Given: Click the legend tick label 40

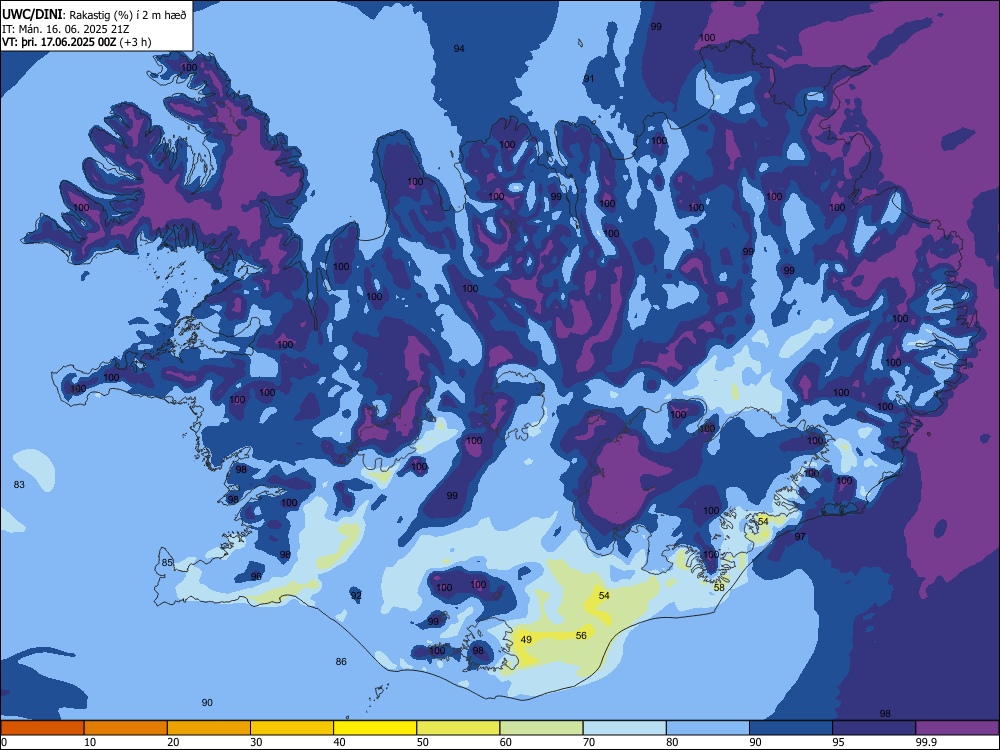Looking at the screenshot, I should pyautogui.click(x=339, y=742).
